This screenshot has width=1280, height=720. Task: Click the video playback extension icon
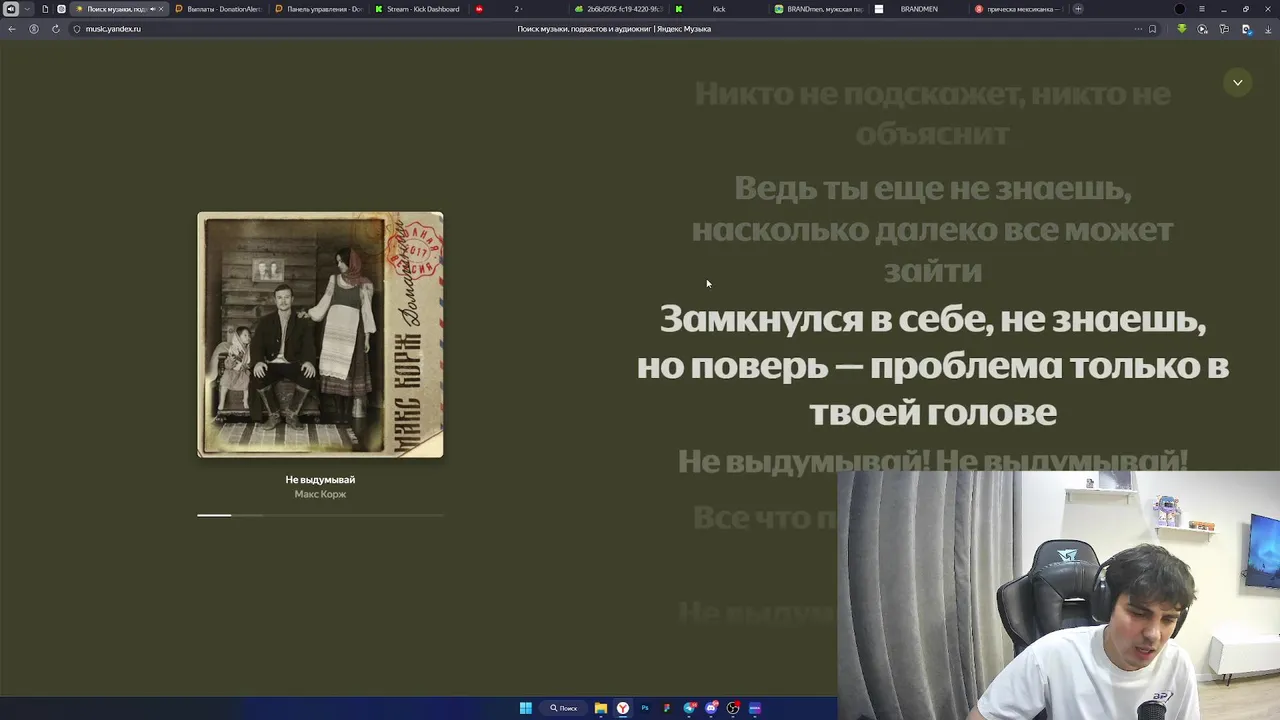pyautogui.click(x=1202, y=29)
